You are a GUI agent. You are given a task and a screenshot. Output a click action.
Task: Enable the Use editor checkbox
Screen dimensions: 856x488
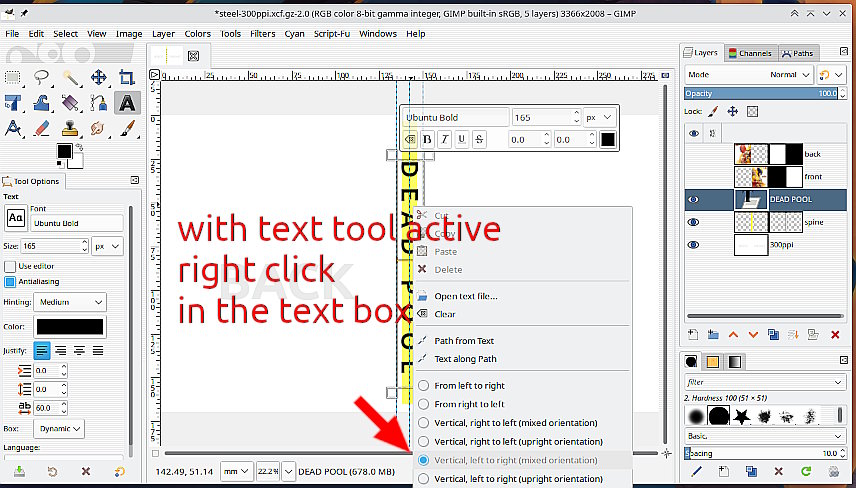(10, 266)
